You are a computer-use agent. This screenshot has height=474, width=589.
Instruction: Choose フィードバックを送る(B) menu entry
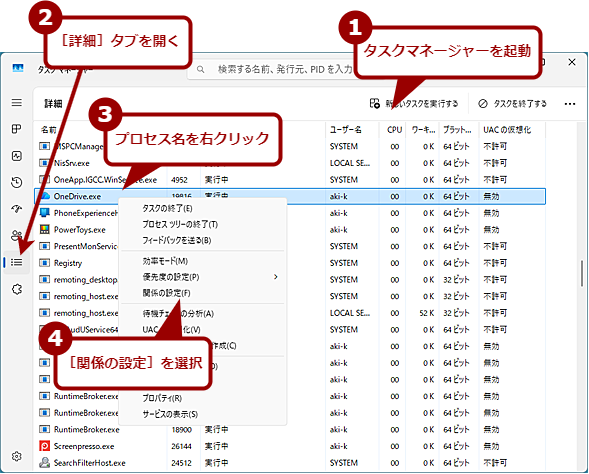tap(177, 240)
